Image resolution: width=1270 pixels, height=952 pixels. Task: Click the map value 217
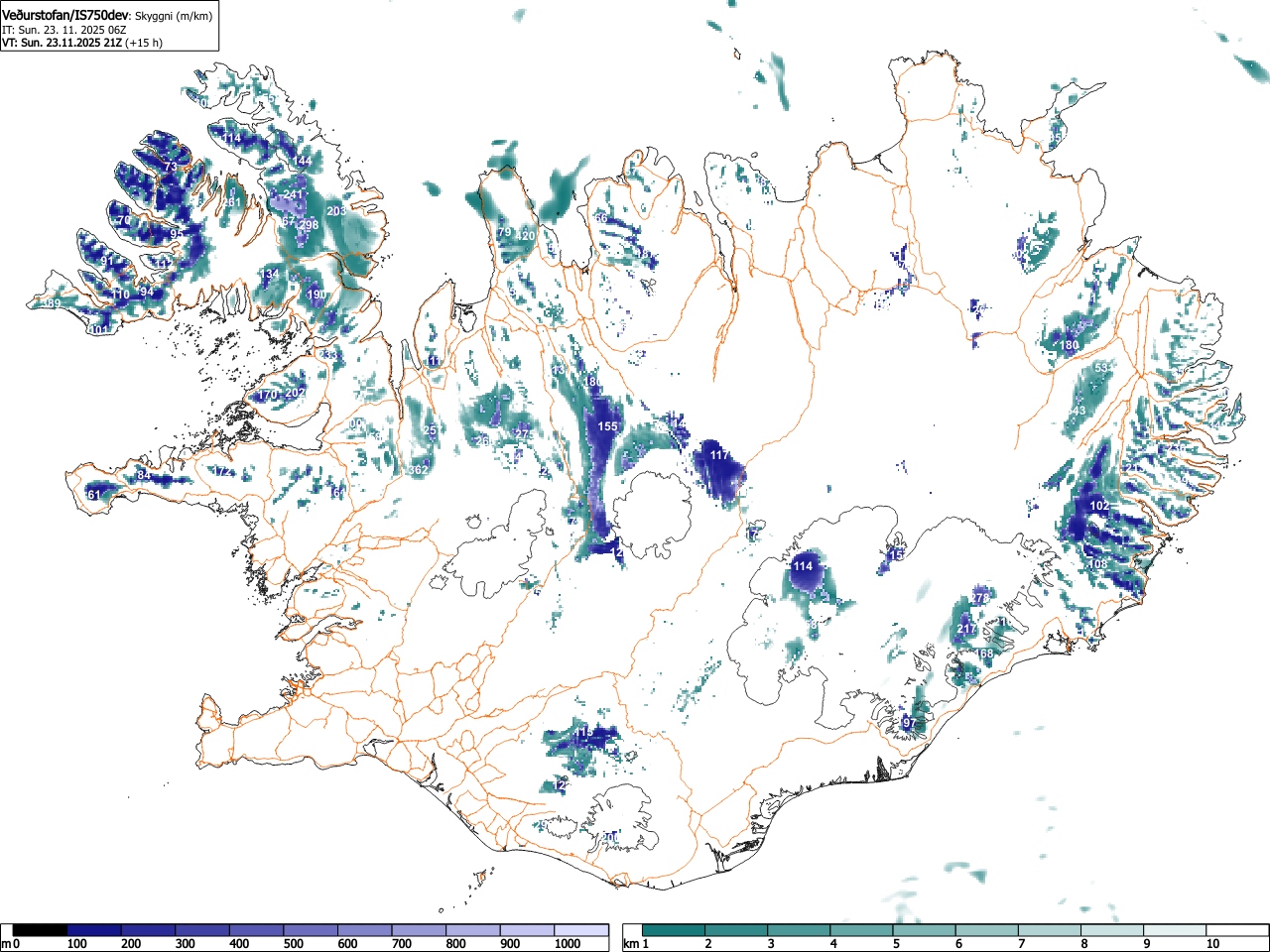coord(966,630)
